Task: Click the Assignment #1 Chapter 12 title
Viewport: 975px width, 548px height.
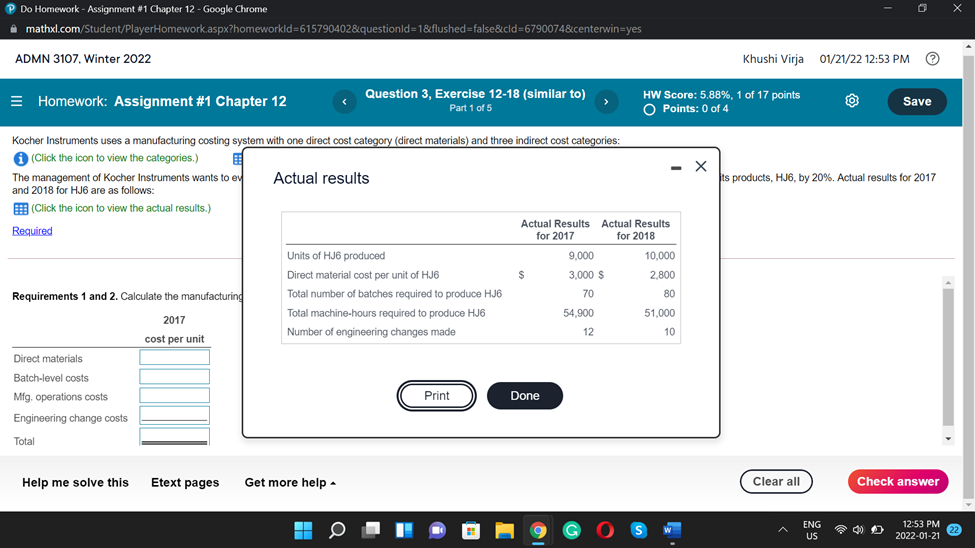Action: (200, 101)
